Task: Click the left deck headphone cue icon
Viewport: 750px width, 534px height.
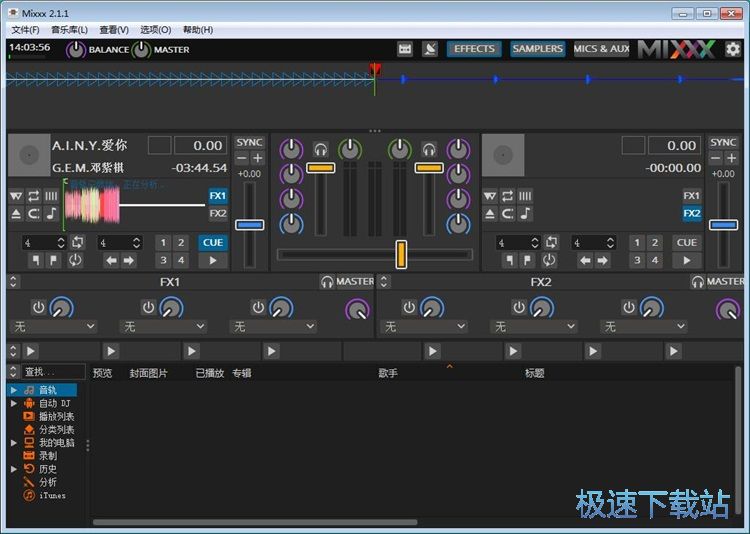Action: 321,149
